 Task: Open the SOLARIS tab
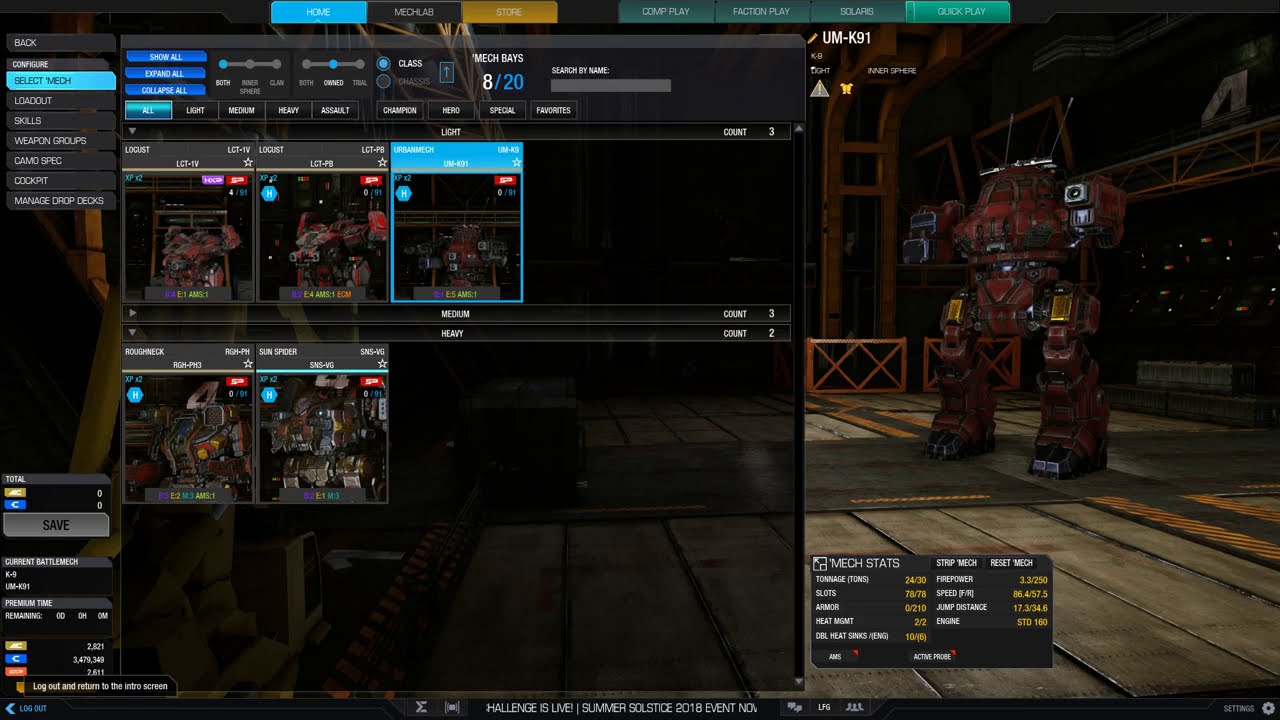point(857,12)
